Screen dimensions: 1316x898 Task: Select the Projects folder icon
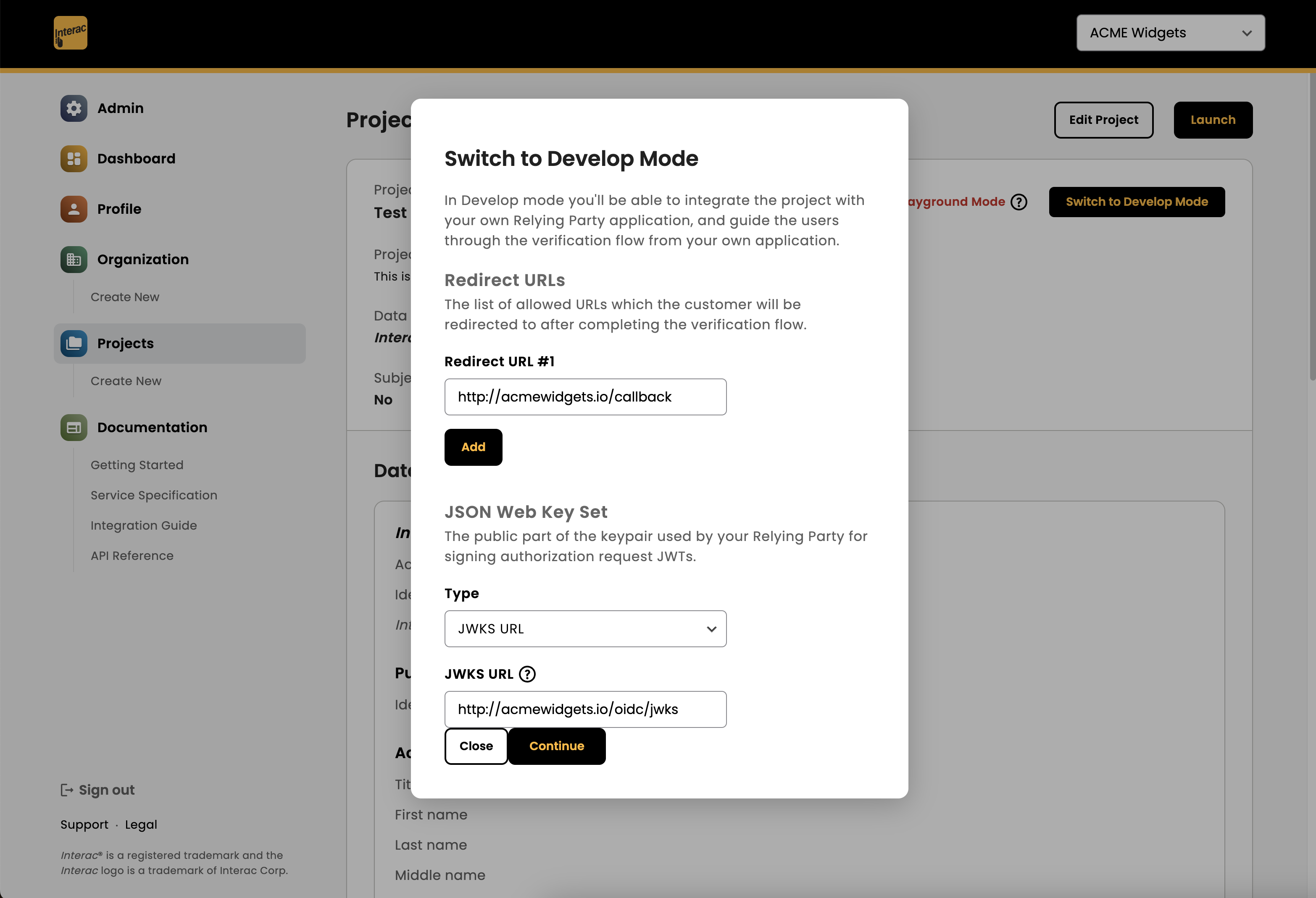(x=73, y=343)
